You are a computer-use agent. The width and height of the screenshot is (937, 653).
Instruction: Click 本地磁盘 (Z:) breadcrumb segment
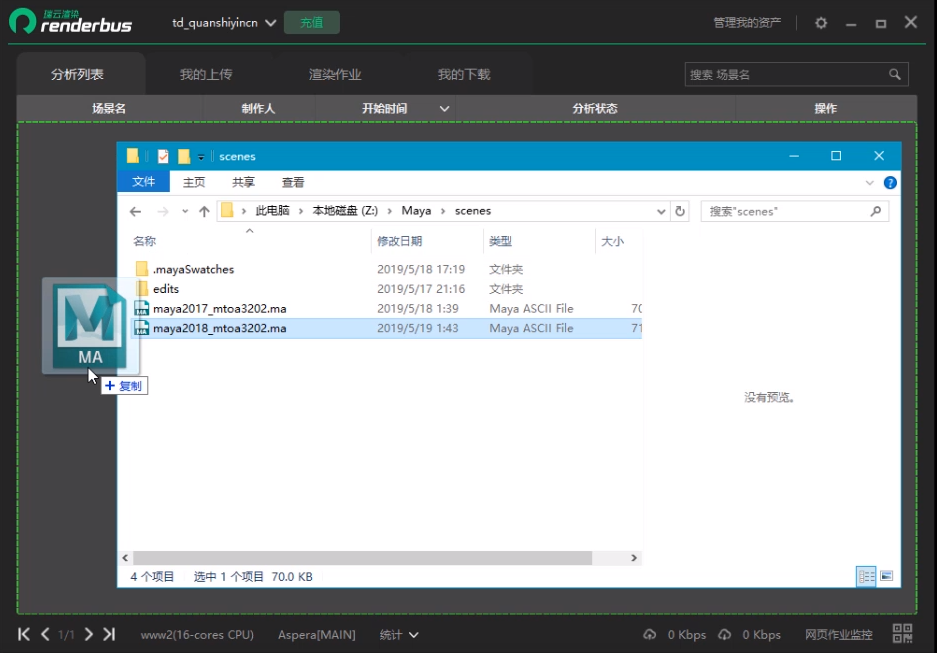(x=345, y=211)
